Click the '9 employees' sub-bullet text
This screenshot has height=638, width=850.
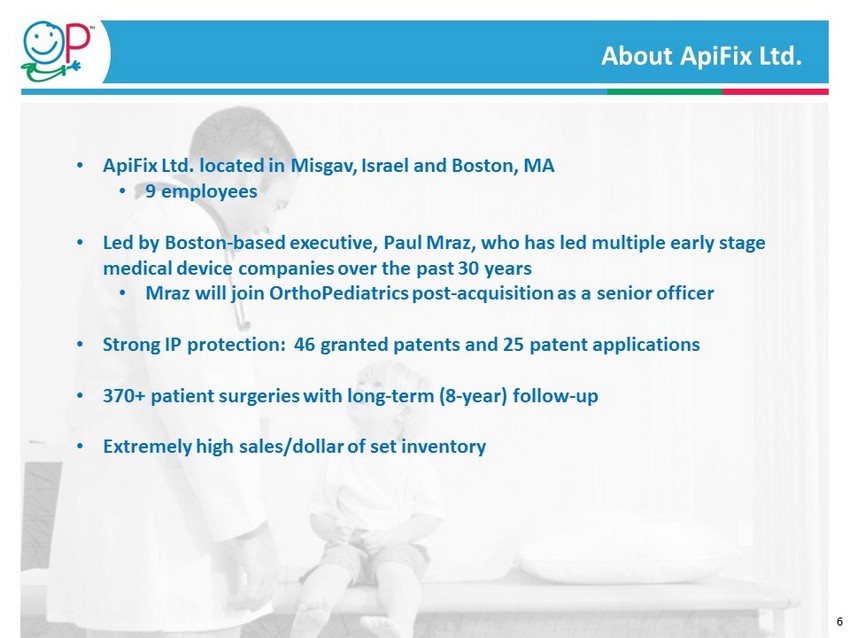coord(201,191)
